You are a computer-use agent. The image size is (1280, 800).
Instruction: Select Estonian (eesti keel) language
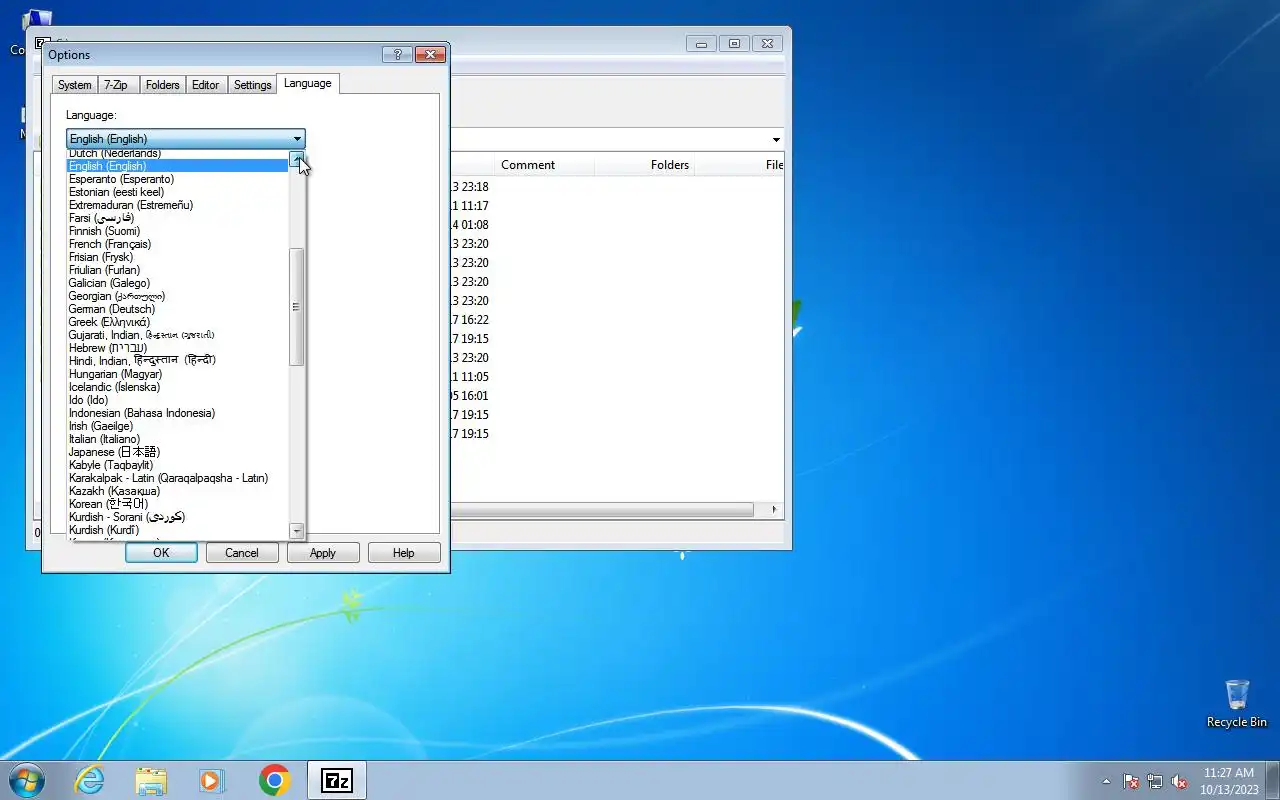pos(178,192)
